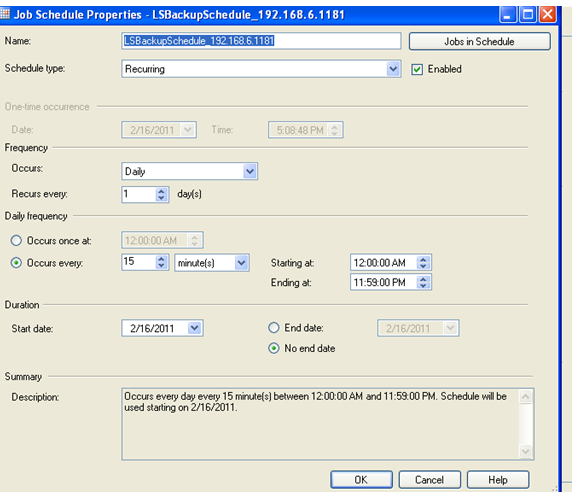Image resolution: width=580 pixels, height=493 pixels.
Task: Decrease the Ending at time
Action: point(423,286)
